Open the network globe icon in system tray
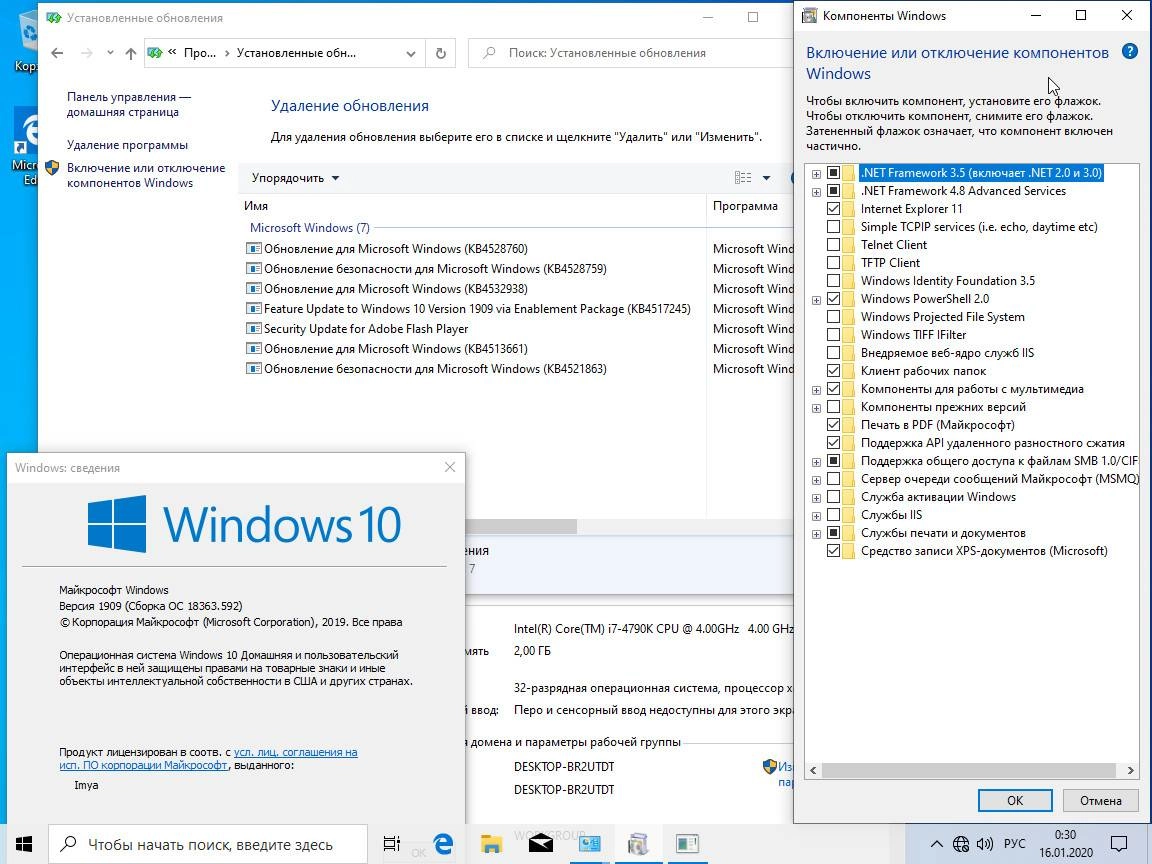The height and width of the screenshot is (864, 1152). point(961,844)
